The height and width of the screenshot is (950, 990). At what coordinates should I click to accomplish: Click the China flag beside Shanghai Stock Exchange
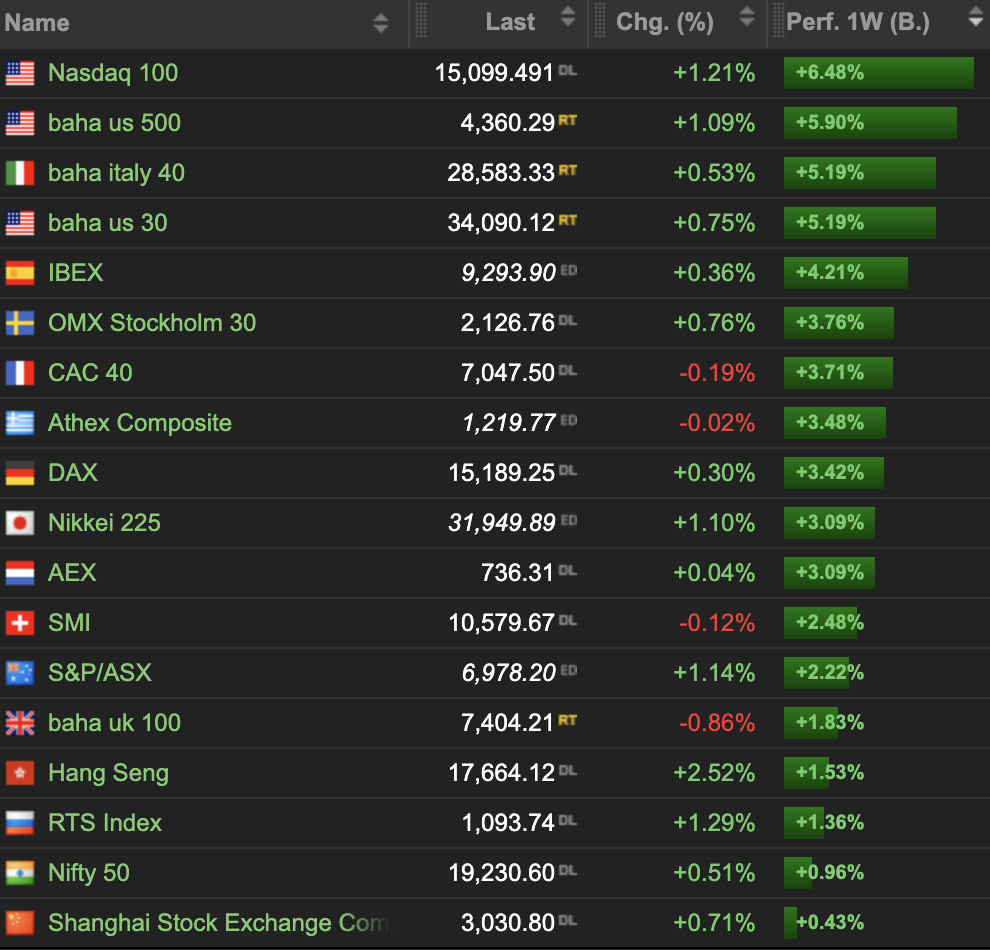20,922
